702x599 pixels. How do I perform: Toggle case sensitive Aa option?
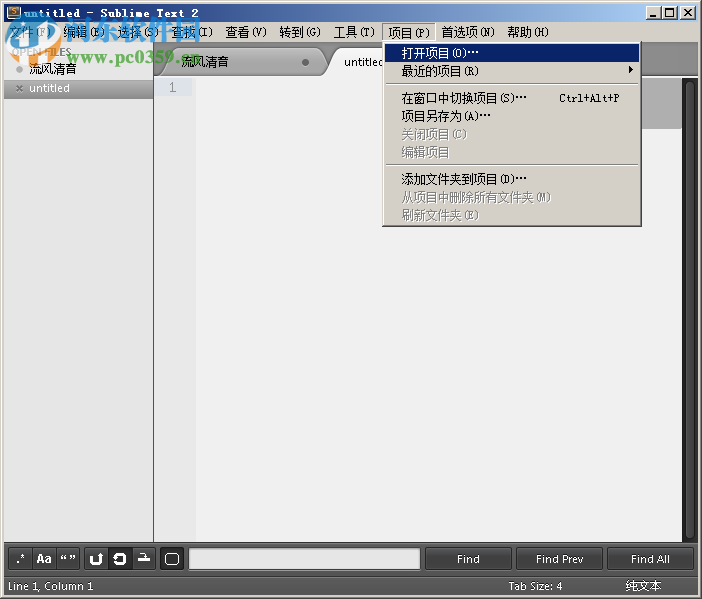point(44,559)
